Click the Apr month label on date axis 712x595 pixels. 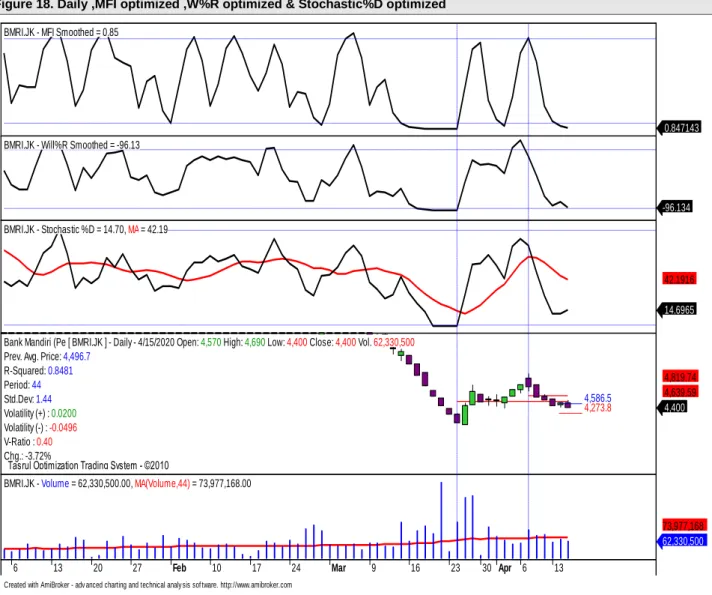(x=505, y=568)
